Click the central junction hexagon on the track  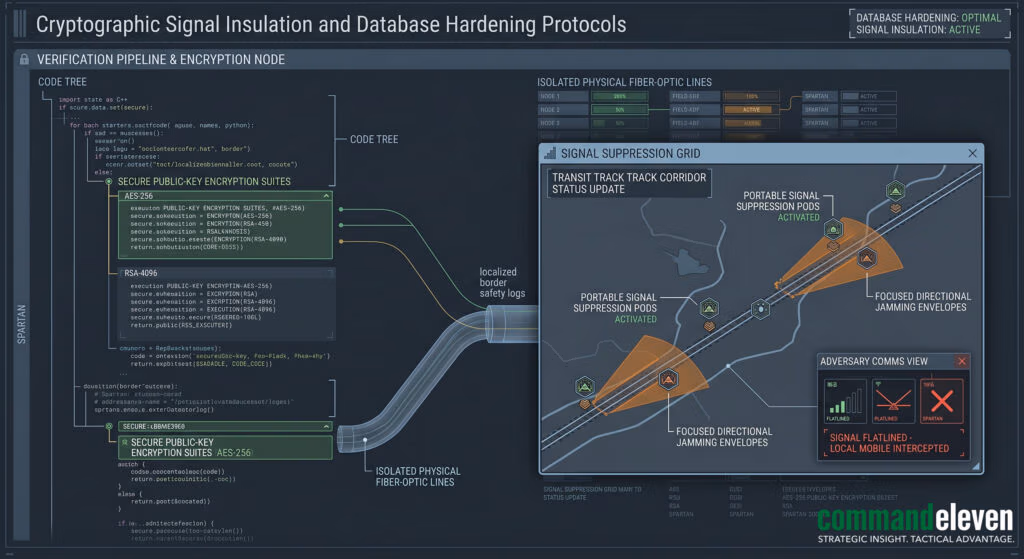(x=760, y=308)
